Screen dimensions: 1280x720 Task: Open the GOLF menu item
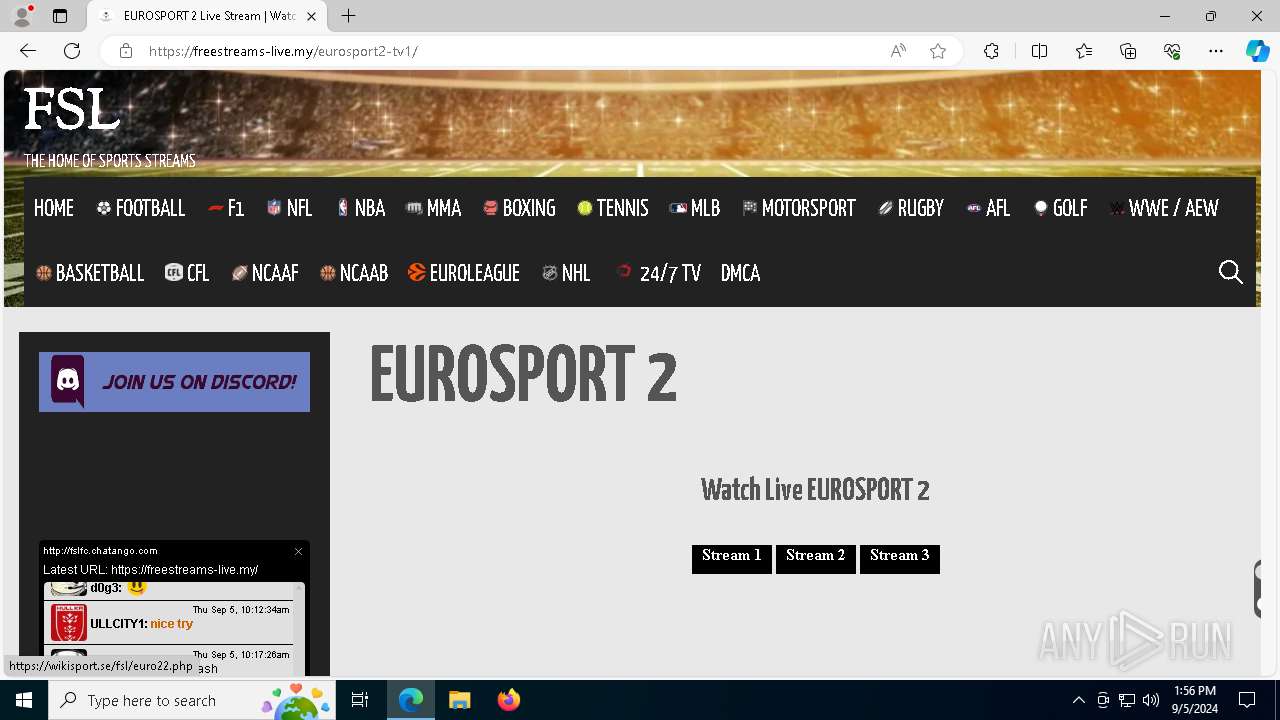pos(1061,208)
